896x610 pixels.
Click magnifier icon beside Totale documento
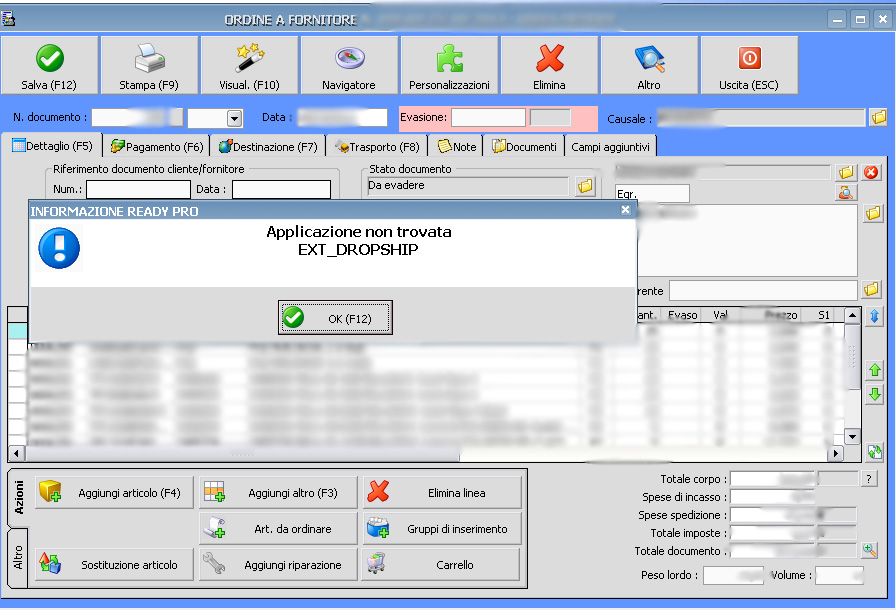pos(870,550)
